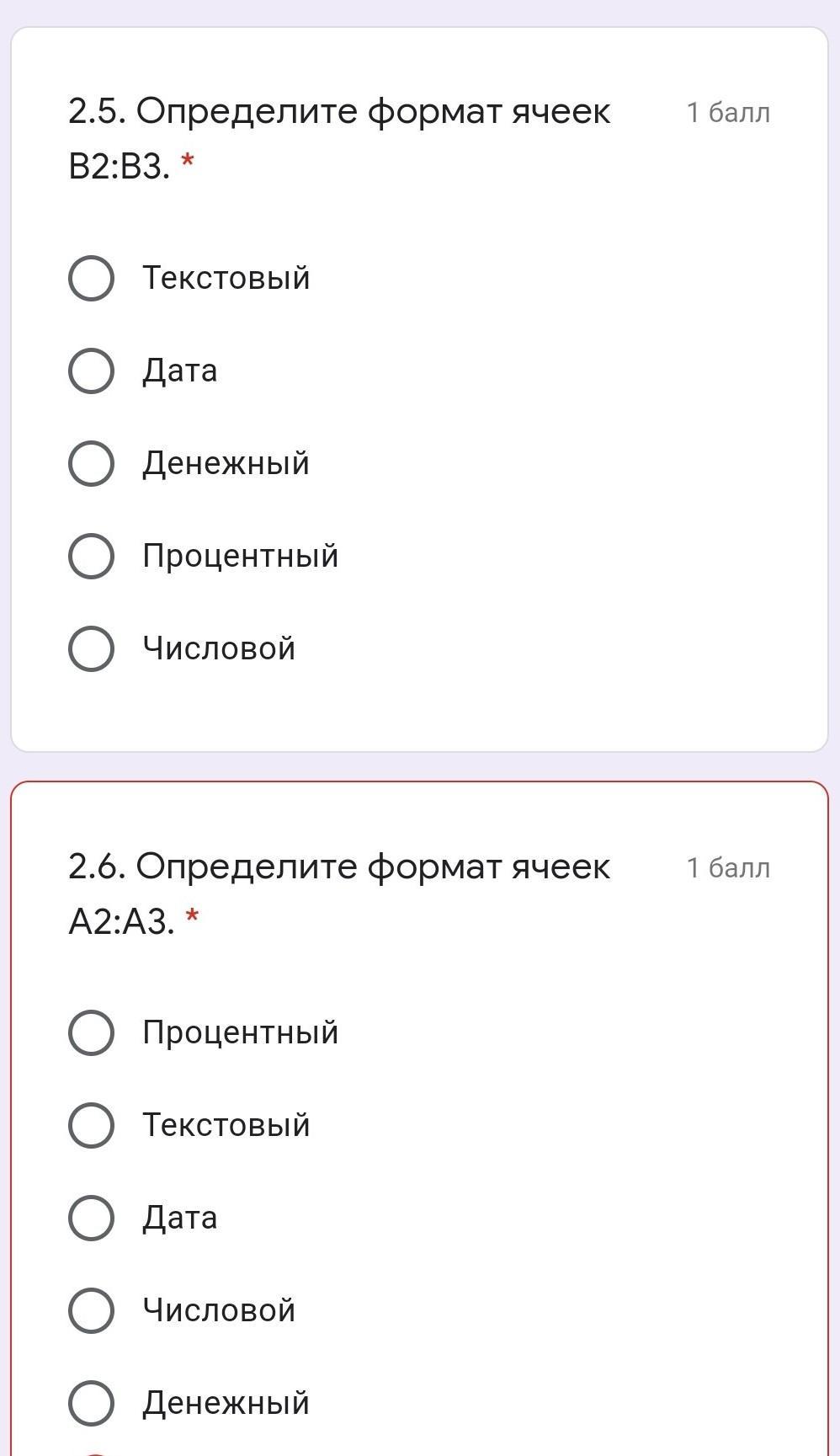Click the Процентный label text in question 2.5
840x1456 pixels.
(241, 557)
